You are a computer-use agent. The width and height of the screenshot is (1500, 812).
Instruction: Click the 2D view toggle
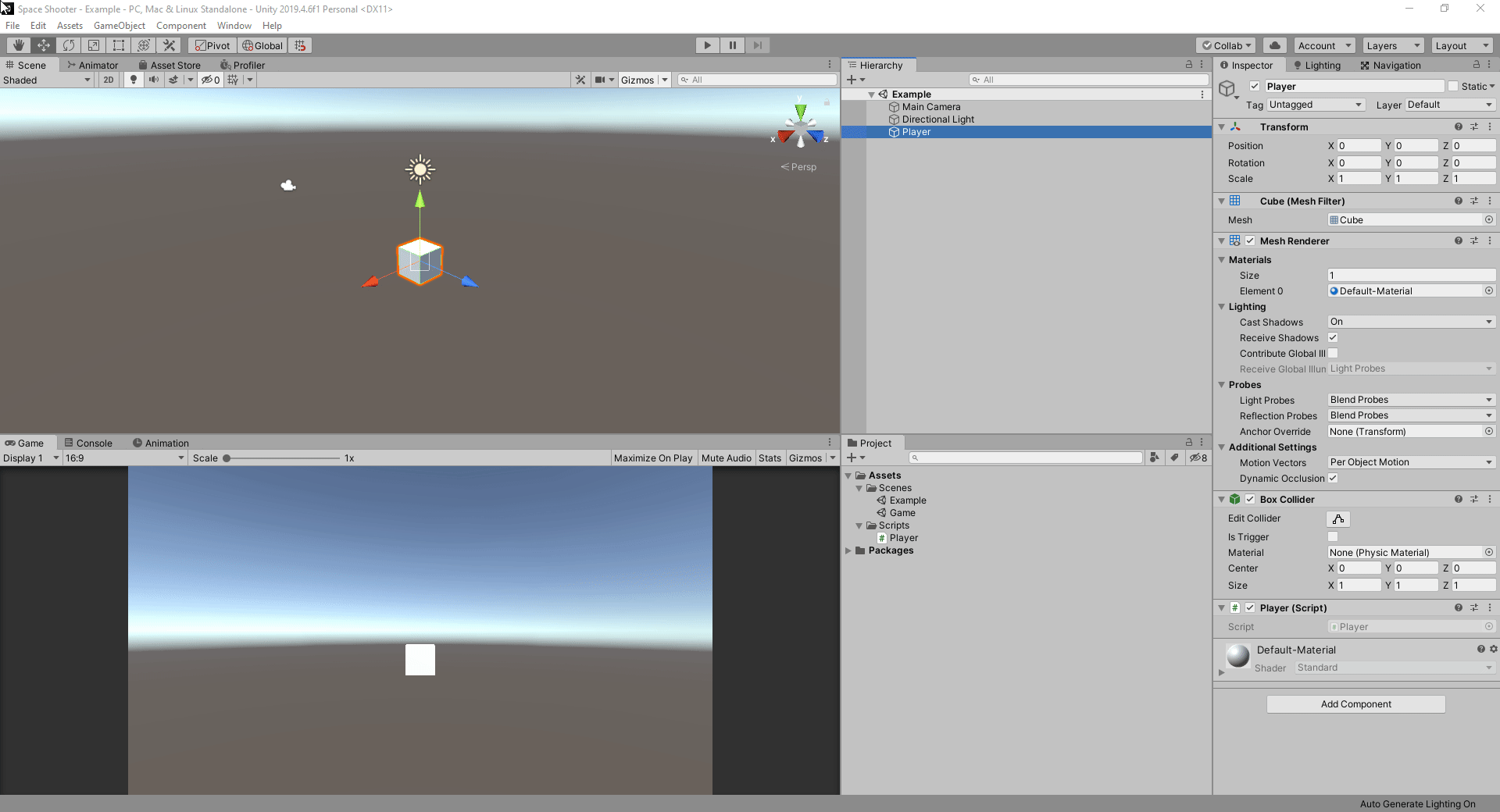109,80
